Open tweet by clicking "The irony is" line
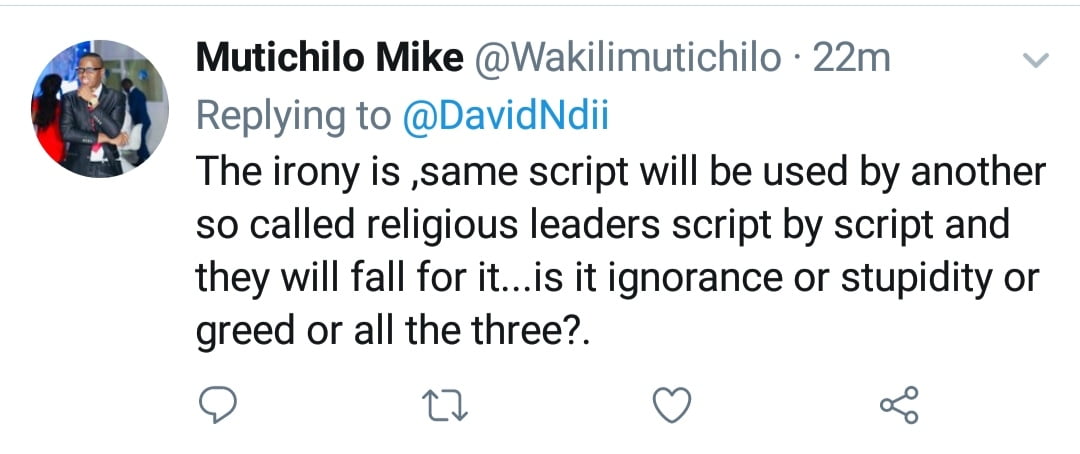The image size is (1080, 454). pos(620,173)
